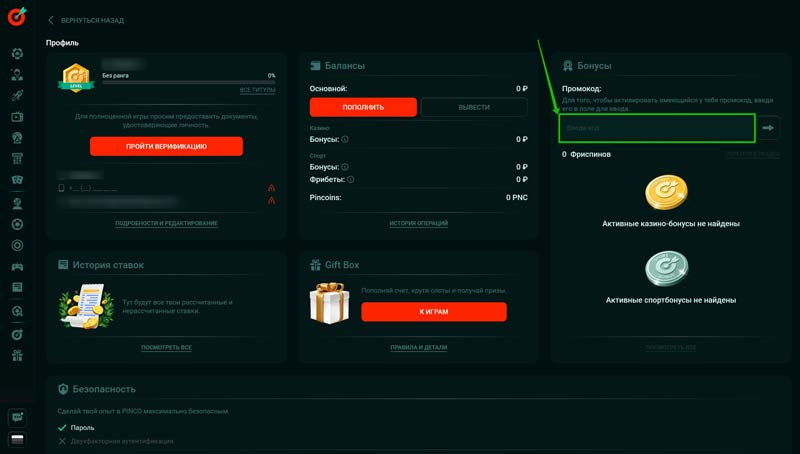This screenshot has width=800, height=454.
Task: Open the circular target sidebar icon
Action: click(17, 245)
